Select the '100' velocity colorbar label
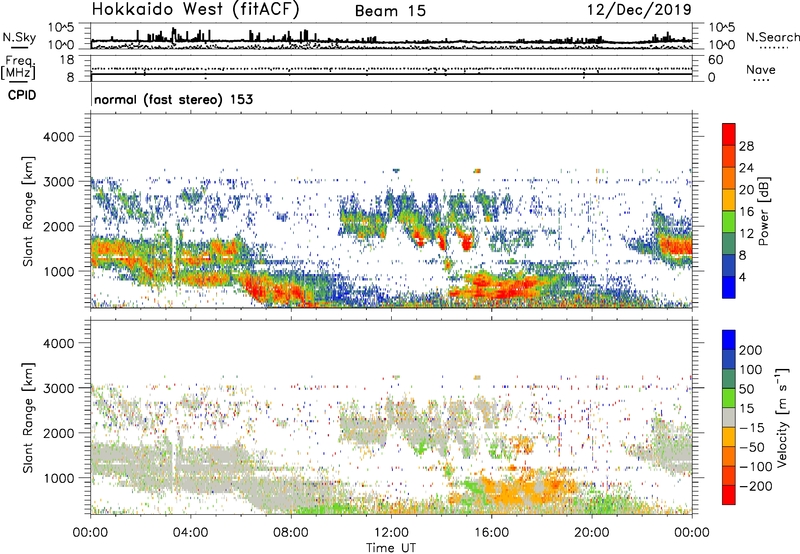Screen dimensions: 800x554 751,370
